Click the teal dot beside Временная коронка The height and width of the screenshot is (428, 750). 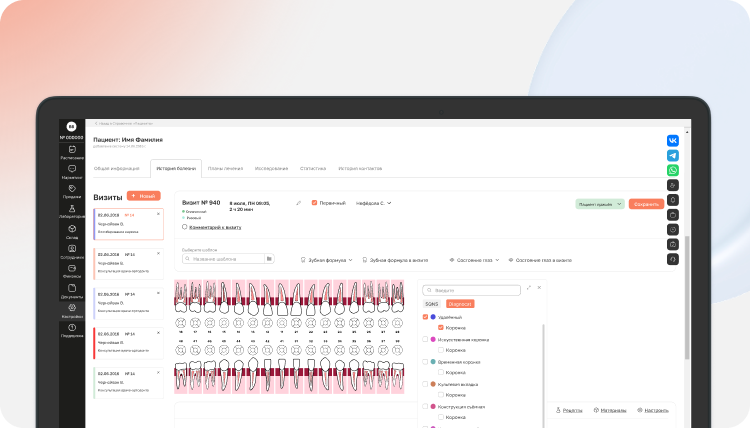click(x=433, y=362)
